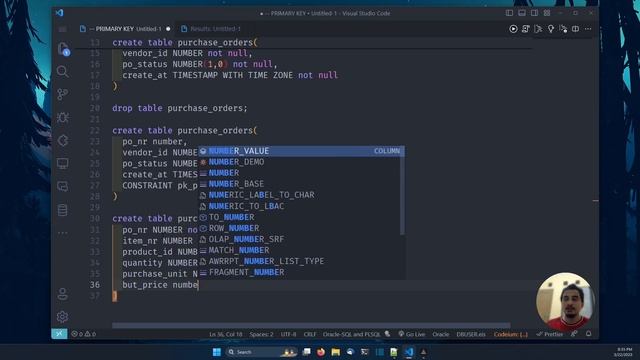
Task: Change encoding via UTF-8
Action: [x=288, y=334]
